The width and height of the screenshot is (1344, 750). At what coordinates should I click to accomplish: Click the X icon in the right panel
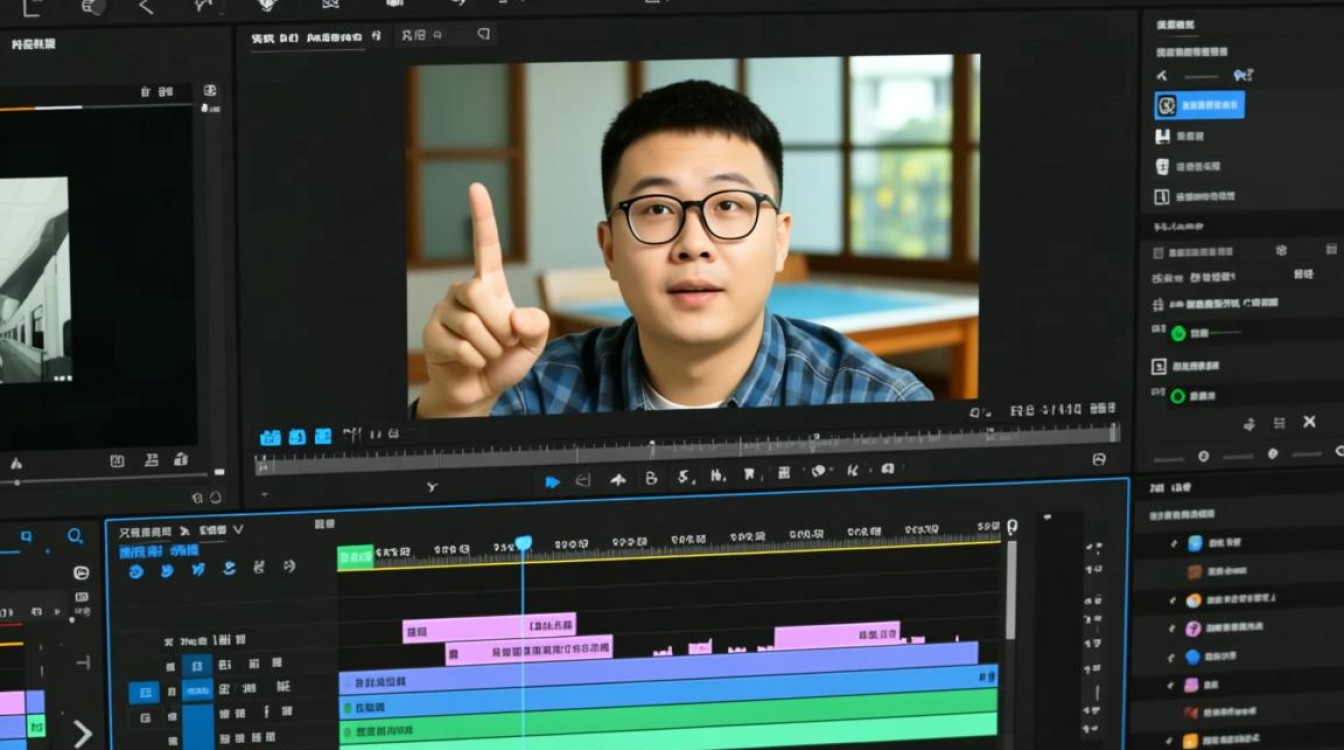(x=1309, y=422)
